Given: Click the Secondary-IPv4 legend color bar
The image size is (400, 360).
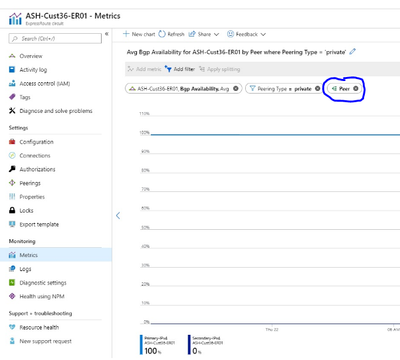Looking at the screenshot, I should 189,345.
